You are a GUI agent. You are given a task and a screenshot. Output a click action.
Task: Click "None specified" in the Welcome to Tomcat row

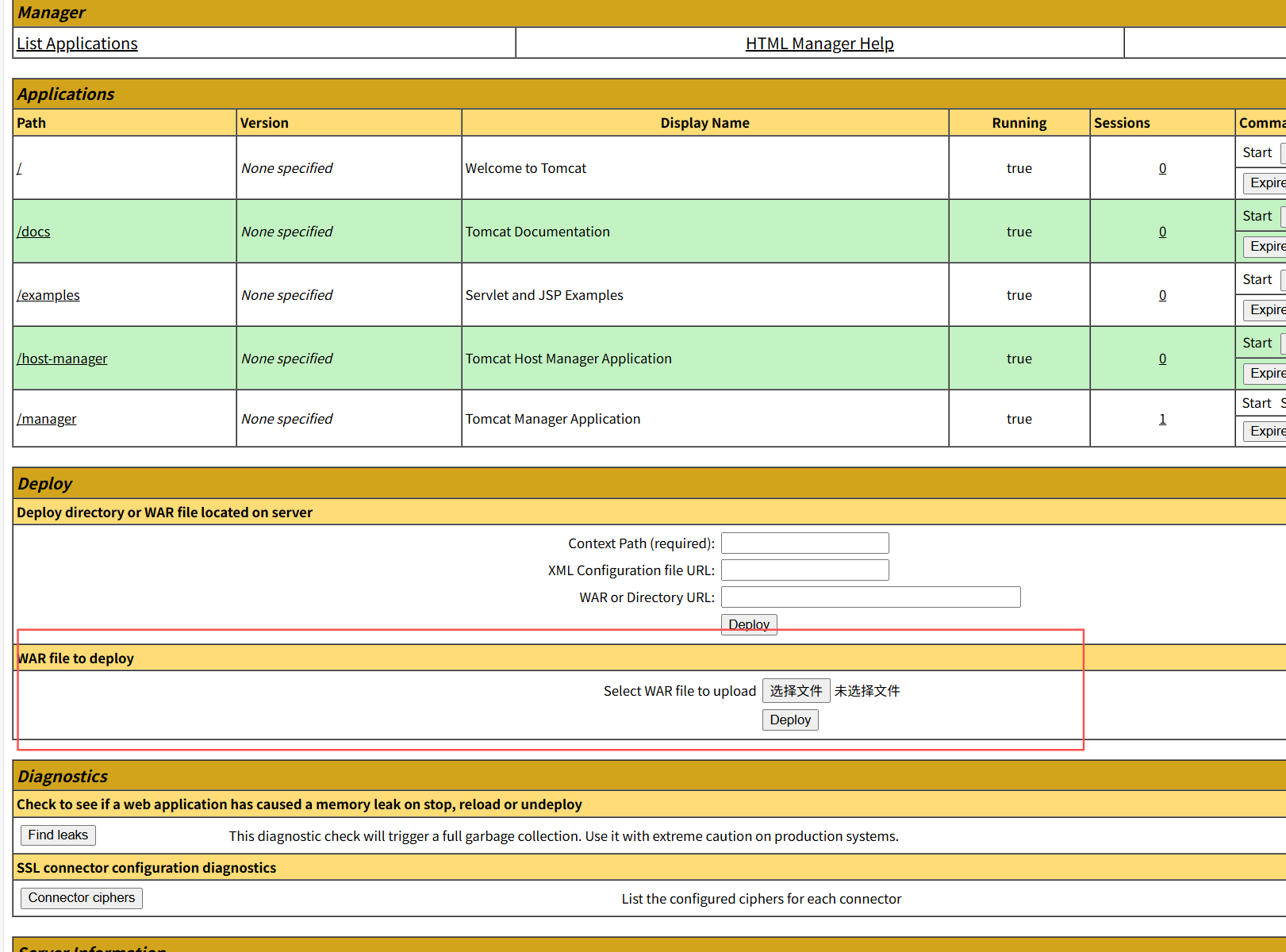(287, 168)
